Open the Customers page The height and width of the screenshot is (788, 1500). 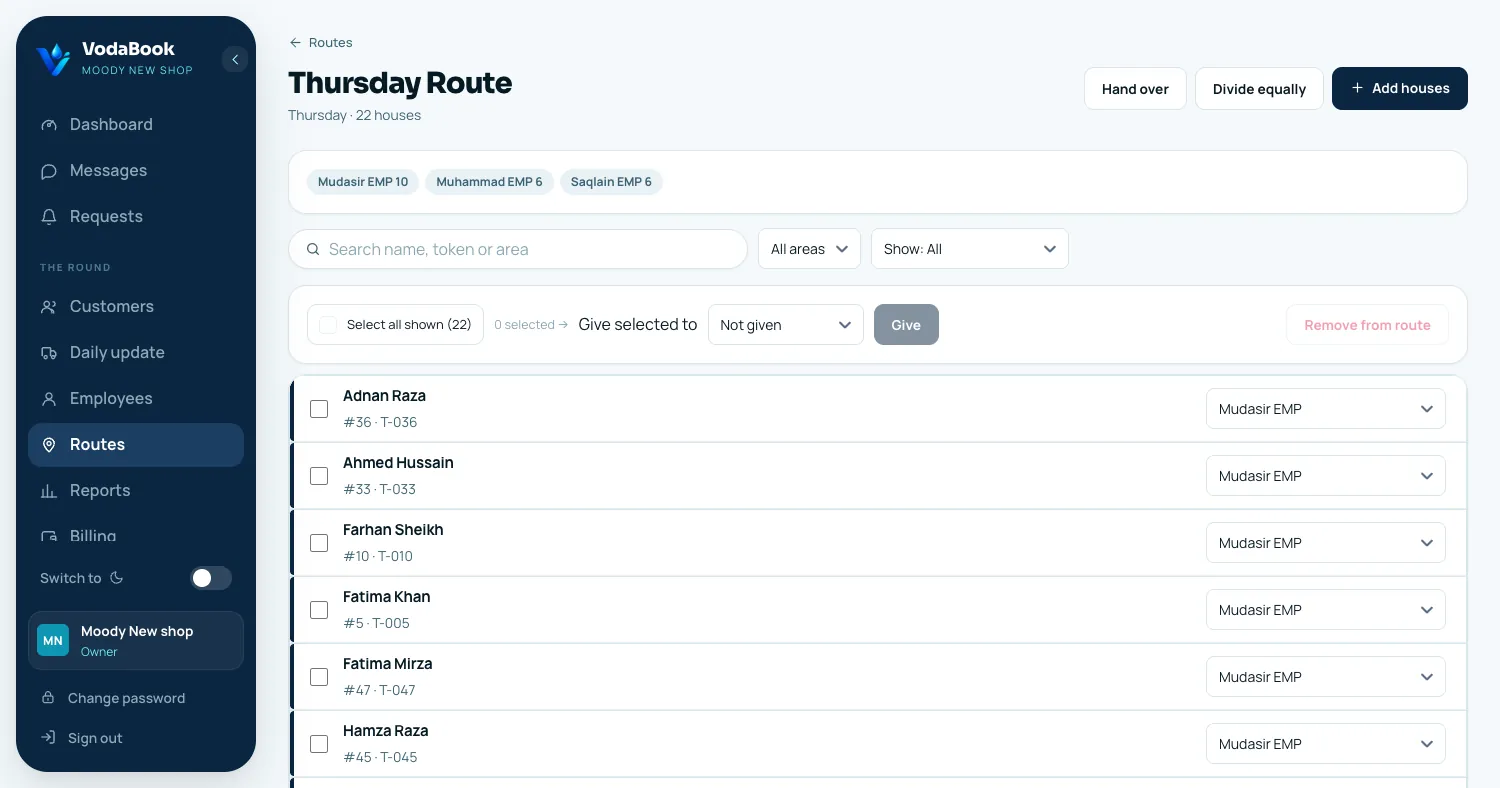point(136,307)
